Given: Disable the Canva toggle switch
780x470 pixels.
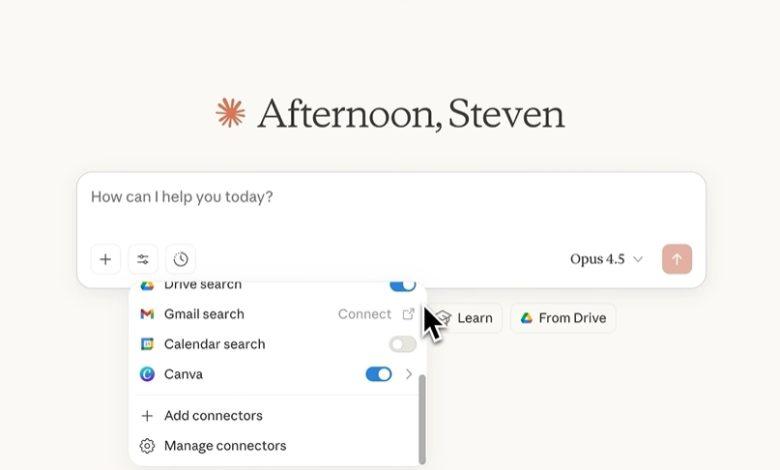Looking at the screenshot, I should coord(379,374).
